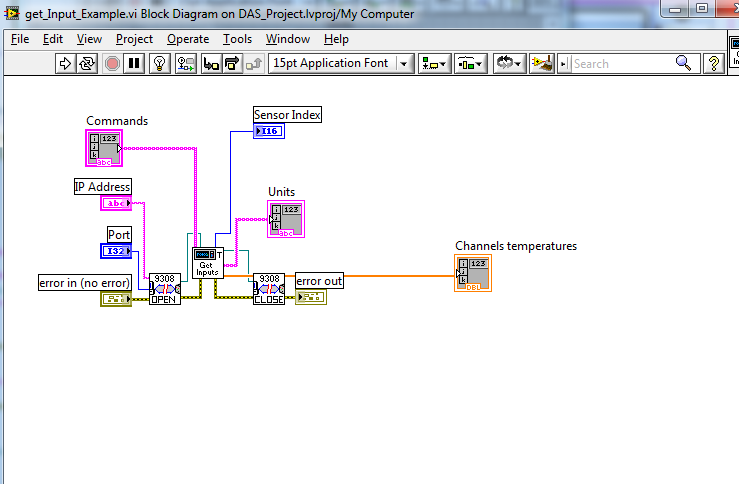Click the Run arrow button

(x=65, y=63)
